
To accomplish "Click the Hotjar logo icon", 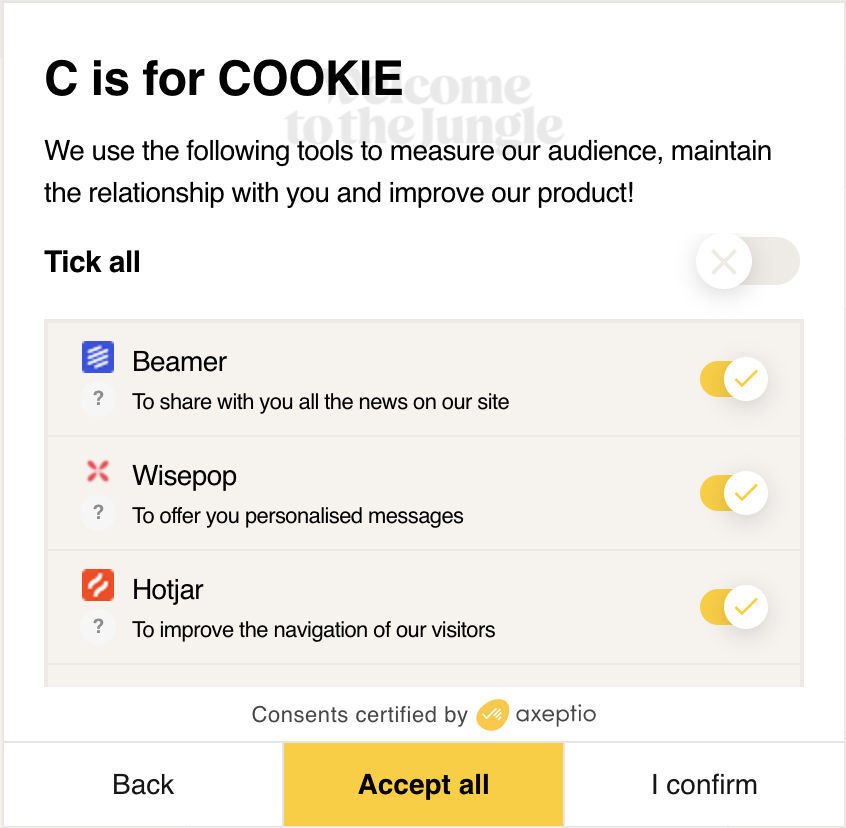I will [98, 585].
